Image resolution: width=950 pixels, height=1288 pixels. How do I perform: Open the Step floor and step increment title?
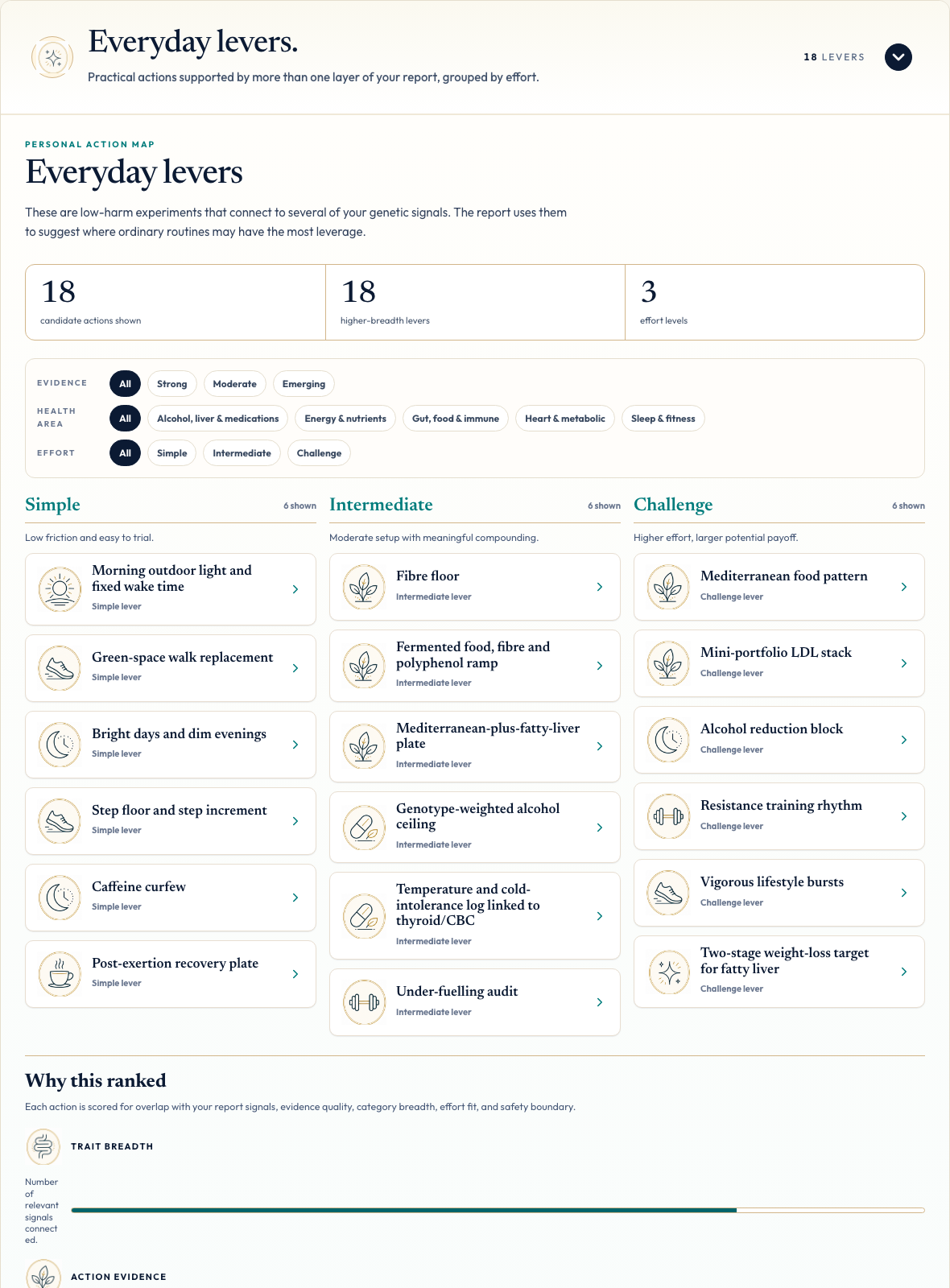pos(179,811)
